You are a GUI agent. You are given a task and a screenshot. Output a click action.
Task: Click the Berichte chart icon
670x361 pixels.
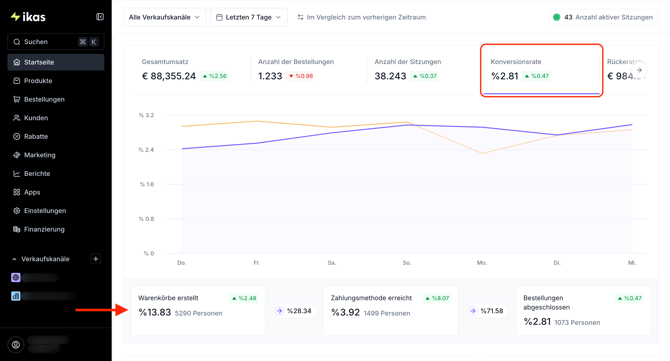pyautogui.click(x=17, y=174)
